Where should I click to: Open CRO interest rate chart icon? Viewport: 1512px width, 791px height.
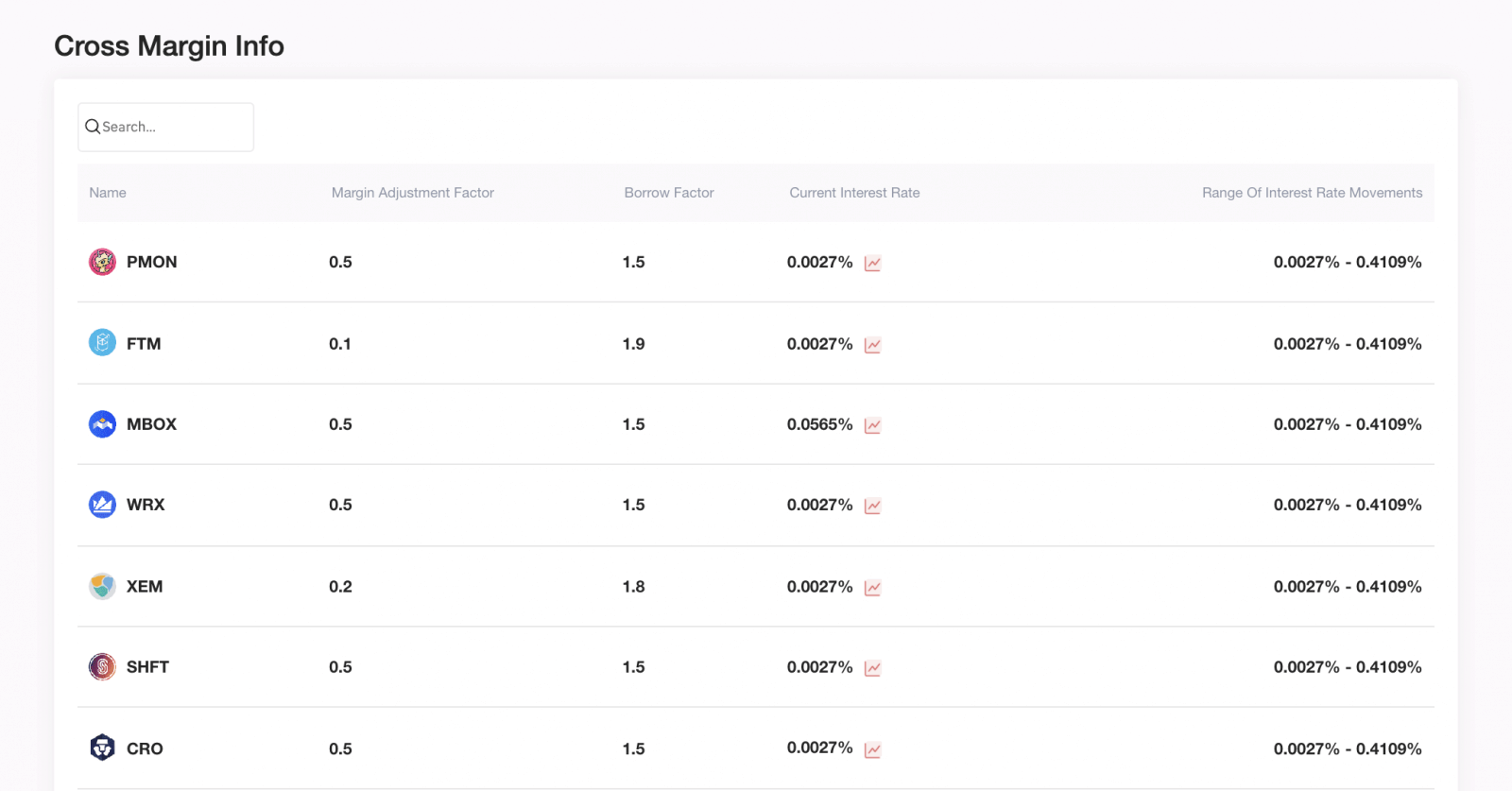coord(872,749)
